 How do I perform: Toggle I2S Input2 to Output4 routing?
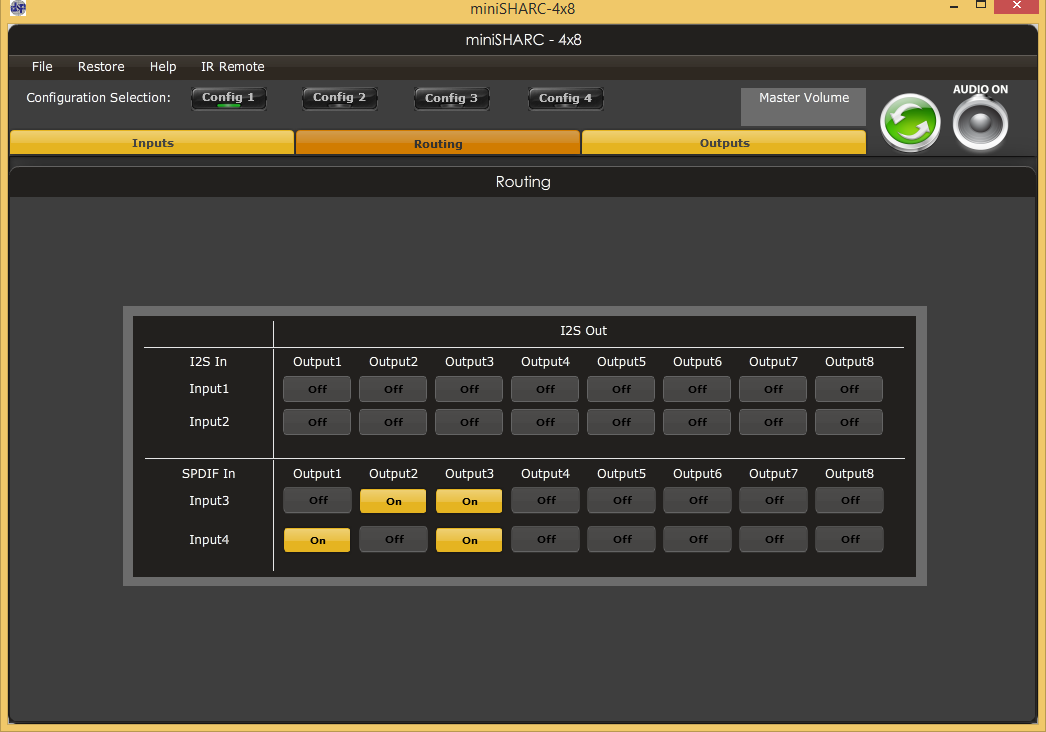[x=545, y=422]
